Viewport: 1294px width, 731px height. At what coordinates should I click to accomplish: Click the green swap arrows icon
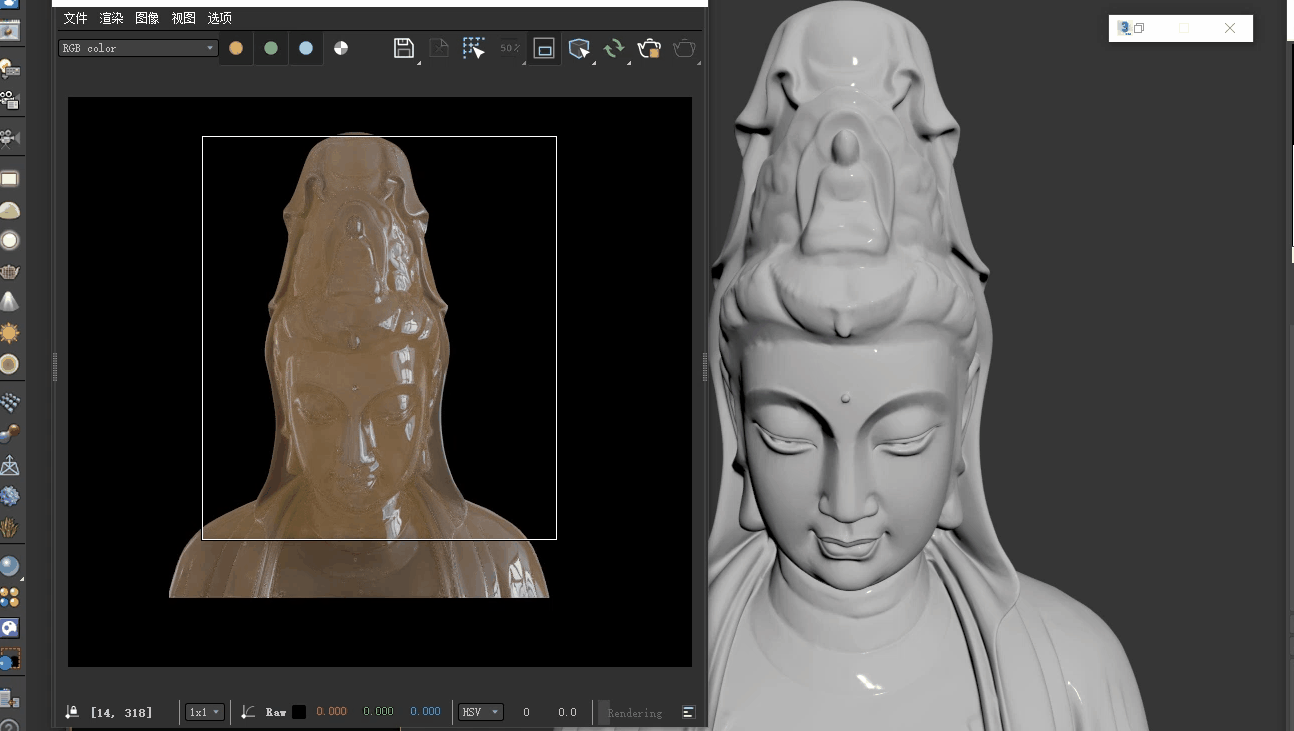(614, 48)
